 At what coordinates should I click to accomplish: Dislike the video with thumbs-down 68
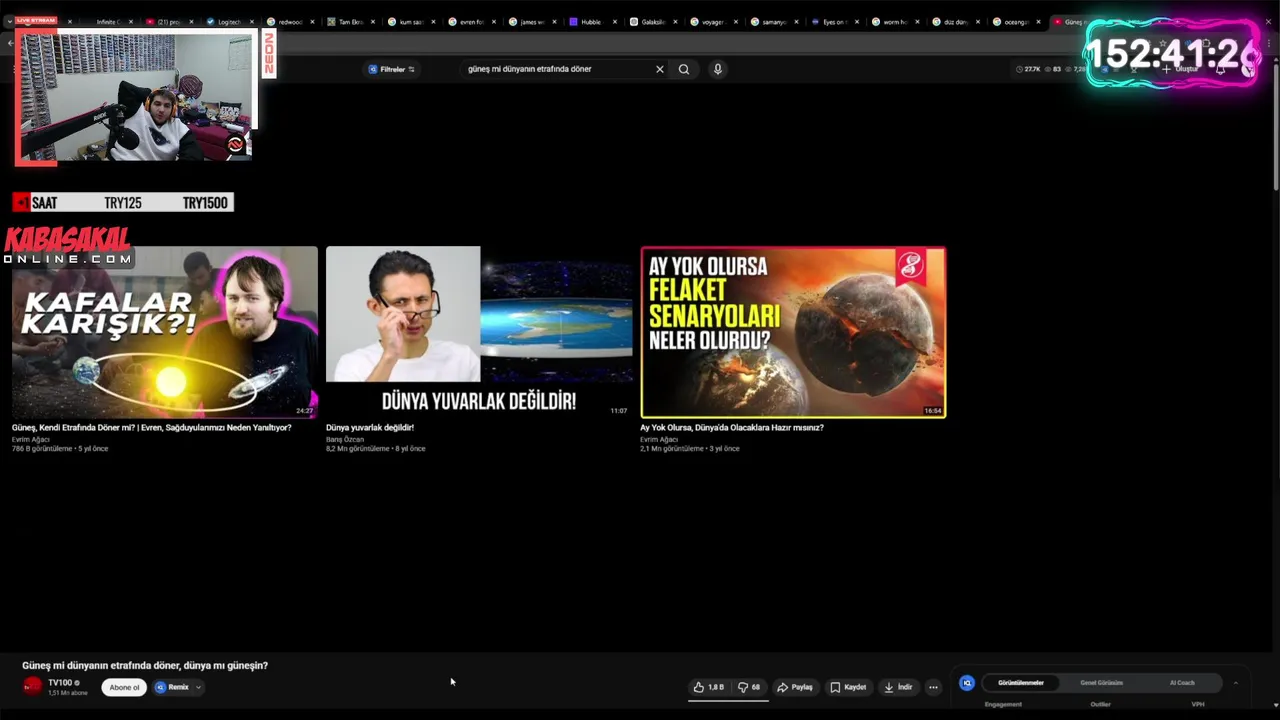[x=749, y=687]
